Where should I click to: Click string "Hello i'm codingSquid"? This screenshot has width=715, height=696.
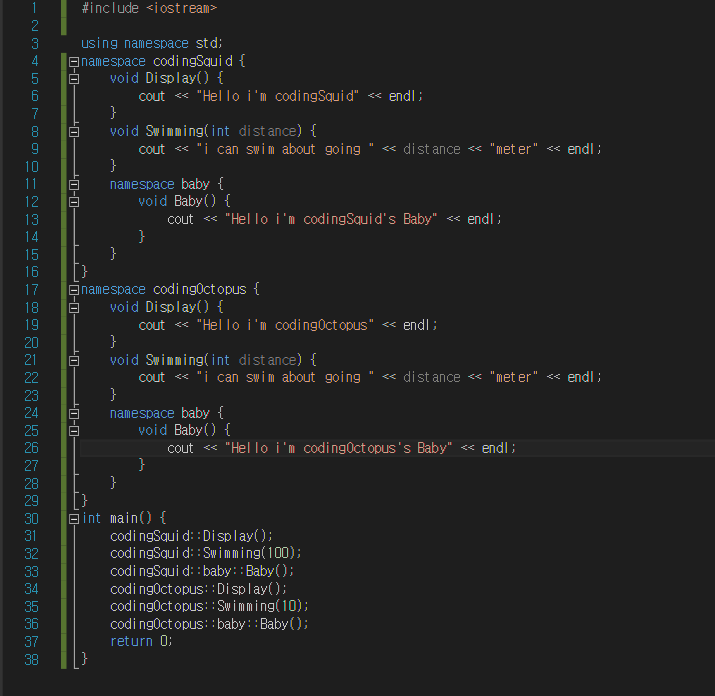[x=277, y=96]
